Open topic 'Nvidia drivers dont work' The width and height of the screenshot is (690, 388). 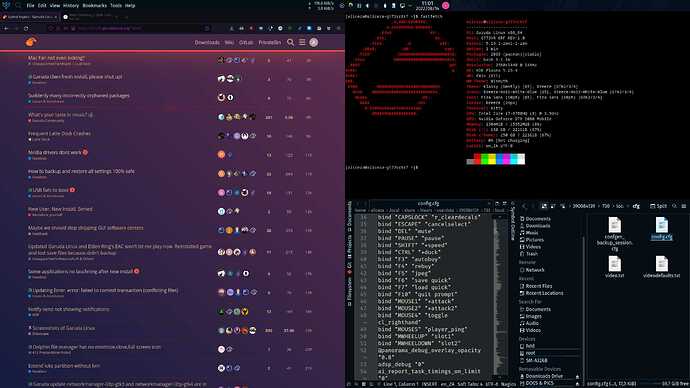point(55,152)
